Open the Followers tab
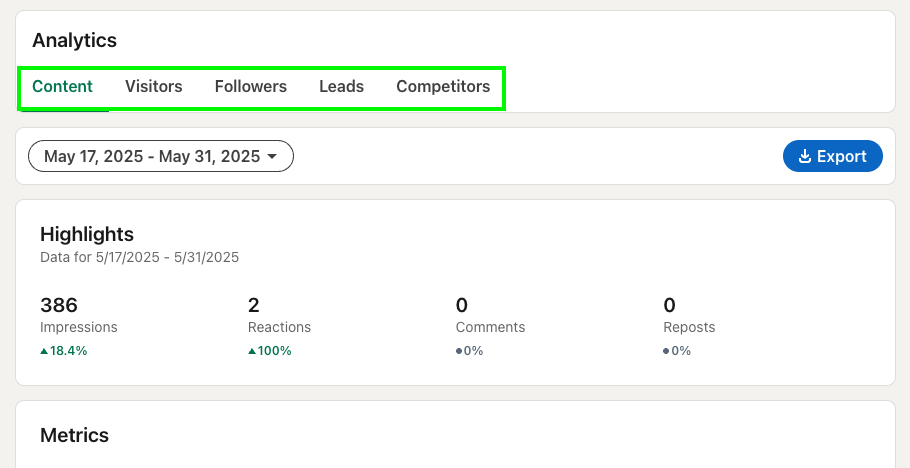910x468 pixels. [x=250, y=87]
